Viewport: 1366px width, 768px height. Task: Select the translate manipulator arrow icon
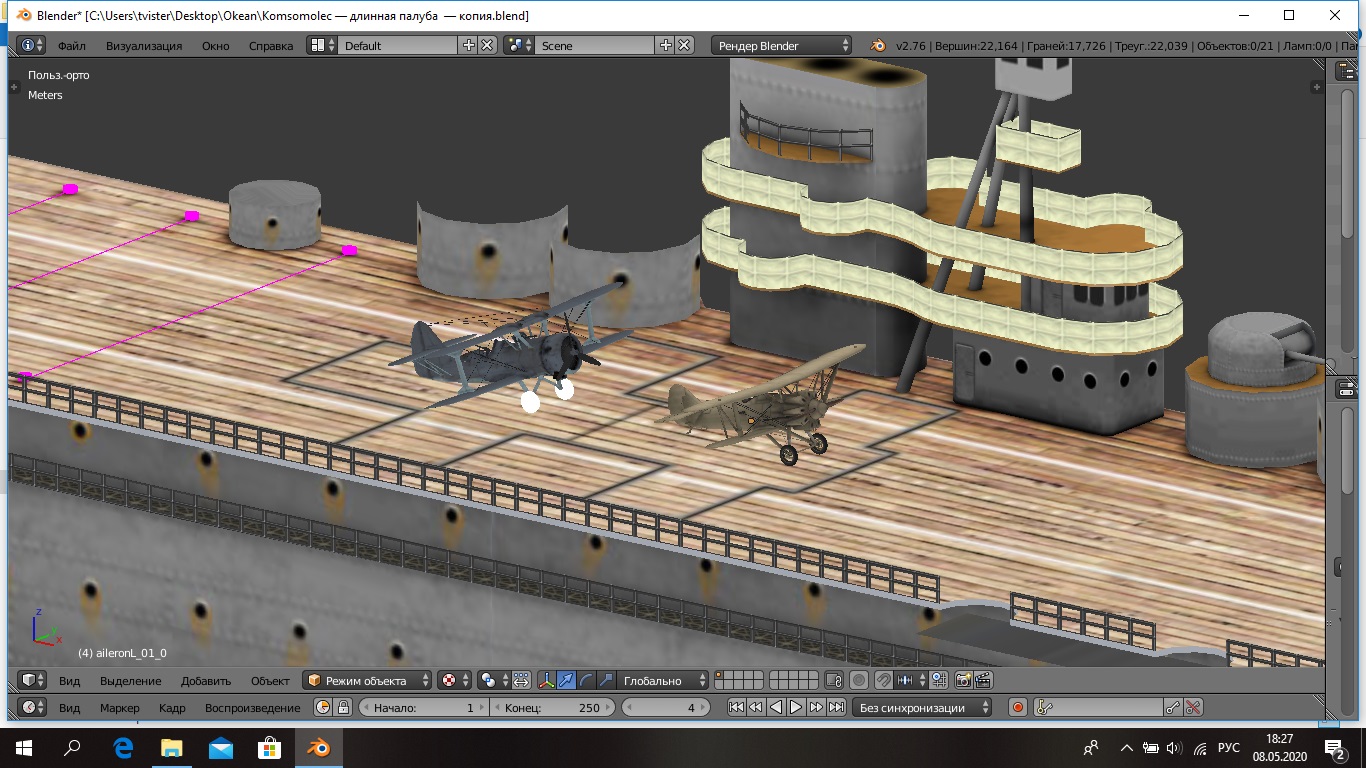(x=567, y=680)
